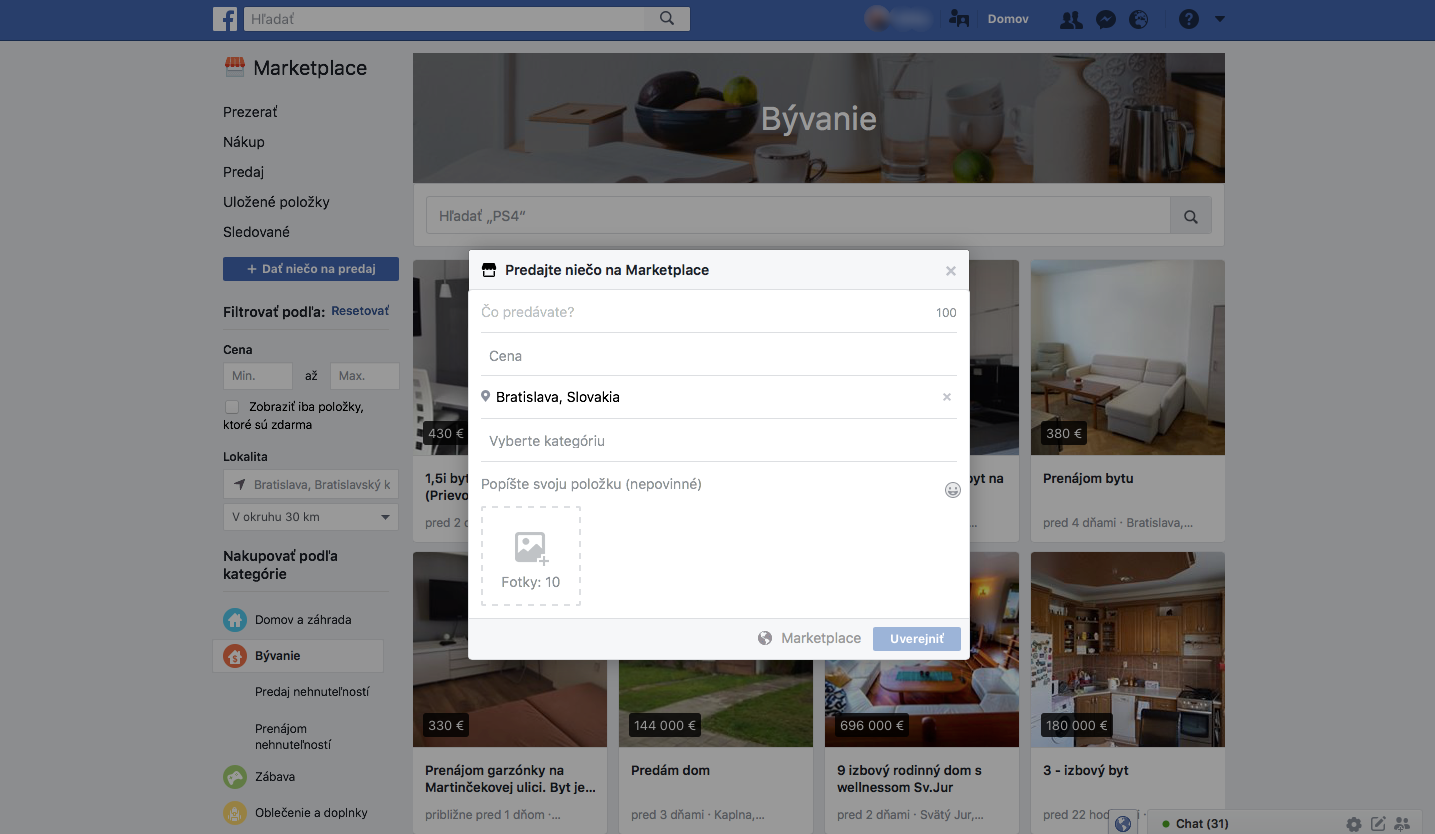Open the V okruhu 30 km dropdown
Viewport: 1435px width, 834px height.
click(311, 517)
